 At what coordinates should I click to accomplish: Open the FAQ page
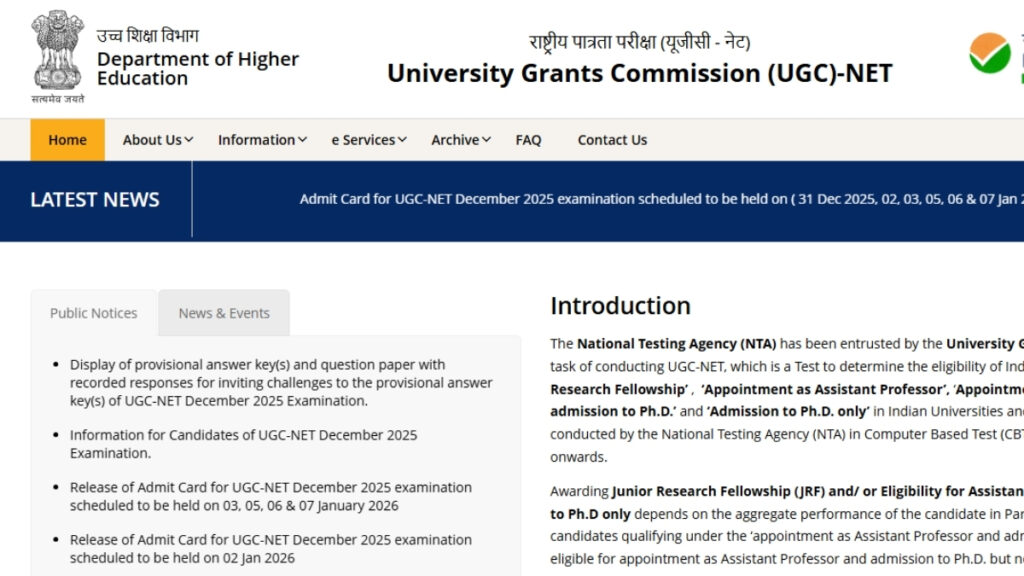coord(528,140)
